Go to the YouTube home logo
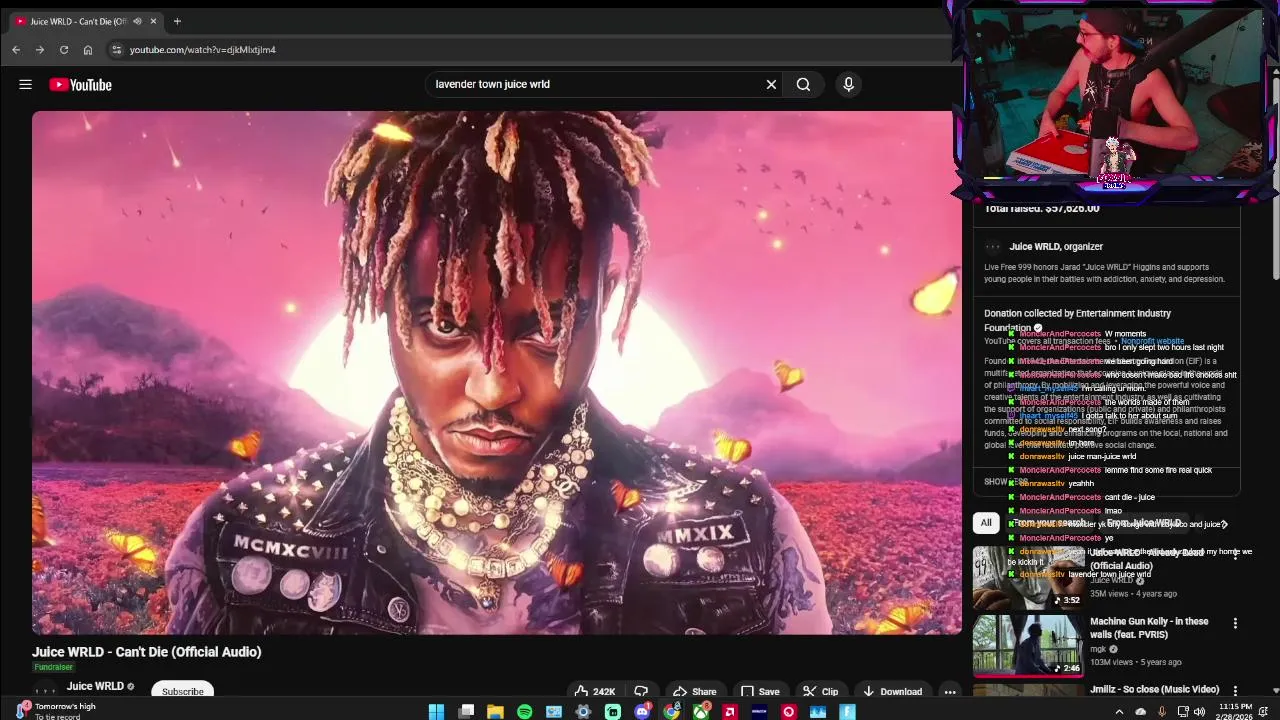Screen dimensions: 1280x720 (x=80, y=85)
